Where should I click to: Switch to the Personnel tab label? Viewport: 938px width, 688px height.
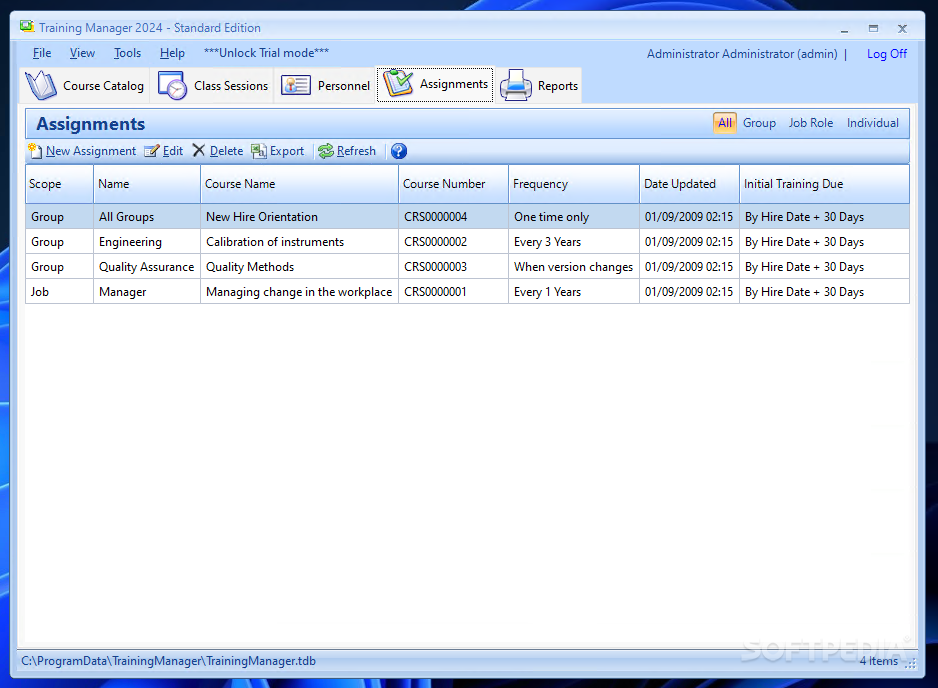pos(344,86)
